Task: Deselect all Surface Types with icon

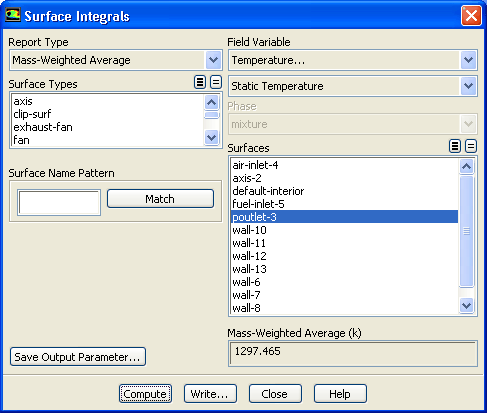Action: [x=216, y=82]
